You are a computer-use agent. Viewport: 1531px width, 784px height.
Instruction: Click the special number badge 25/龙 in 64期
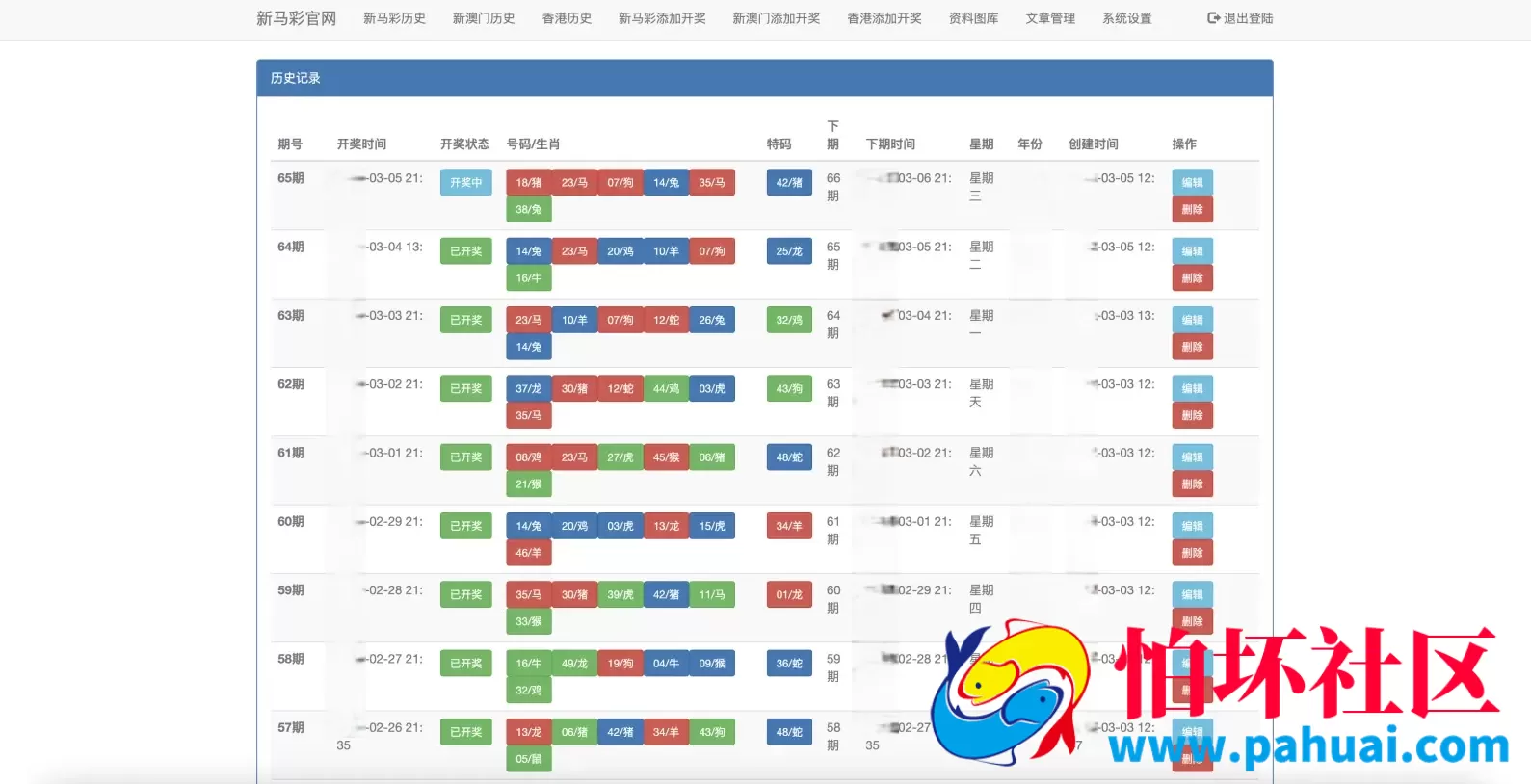[x=789, y=251]
